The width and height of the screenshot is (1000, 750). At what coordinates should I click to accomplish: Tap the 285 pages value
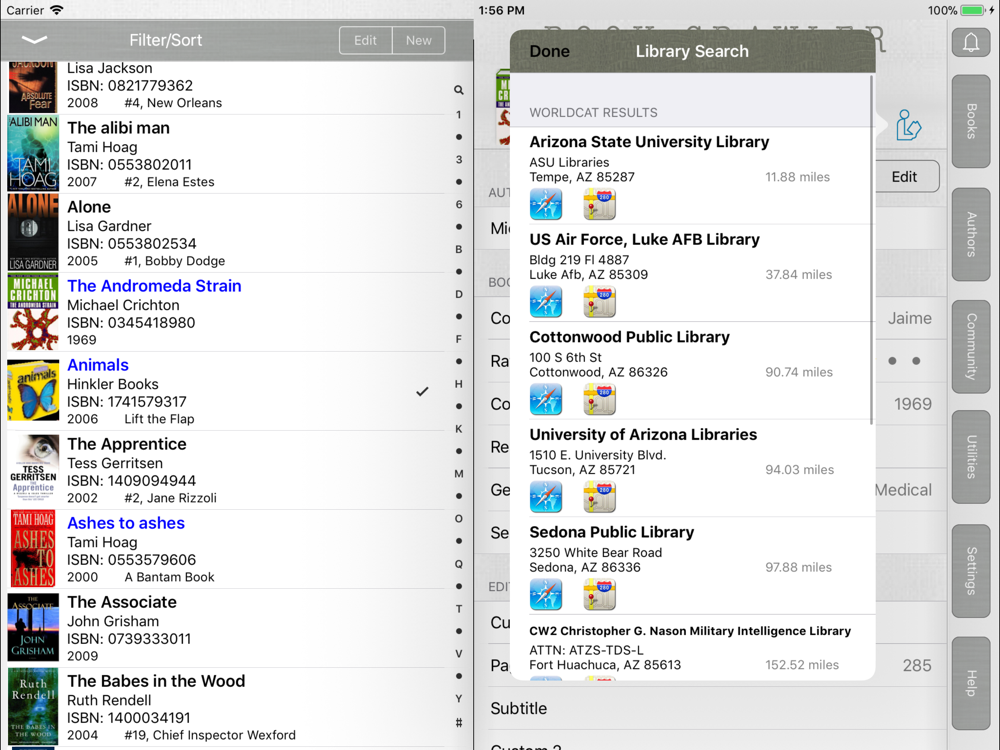917,665
